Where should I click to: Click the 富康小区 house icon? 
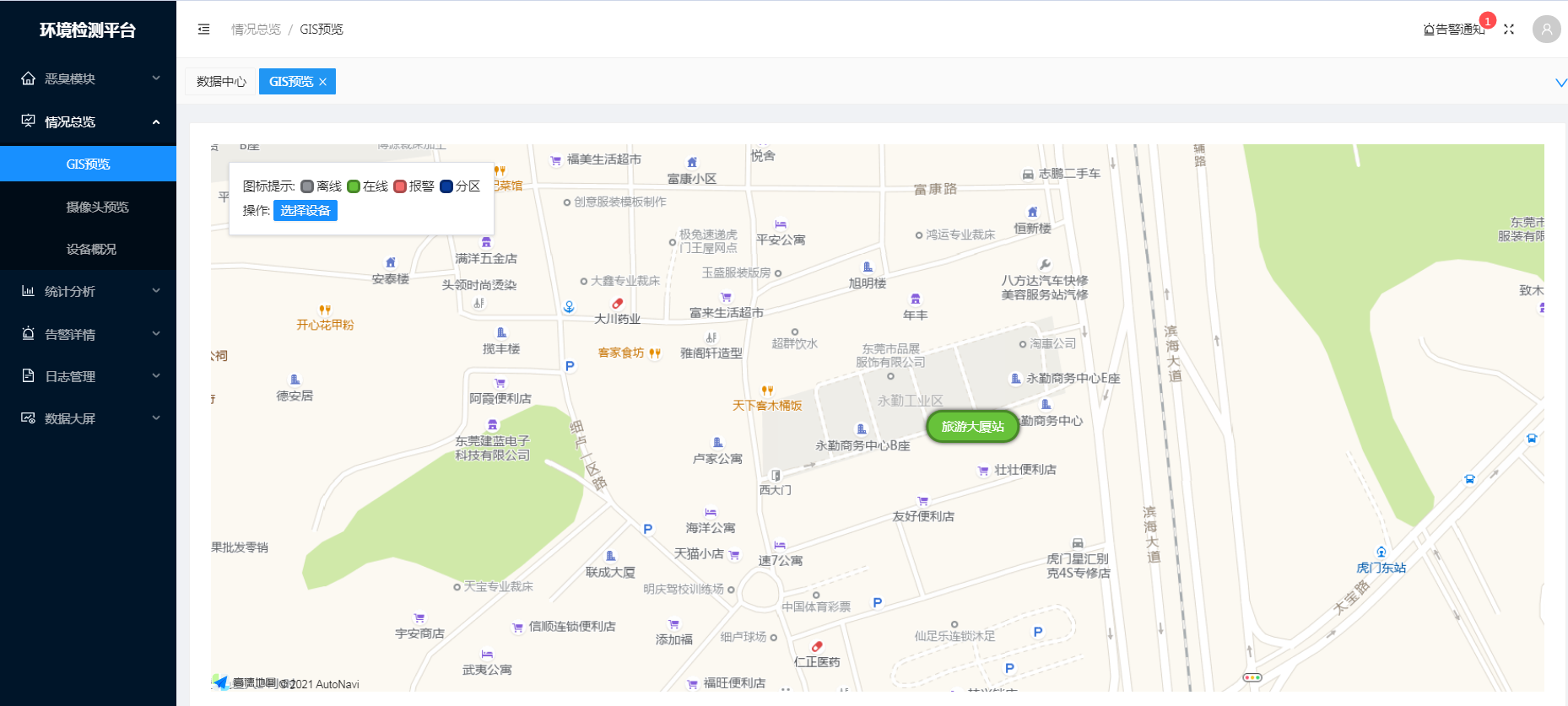coord(692,162)
